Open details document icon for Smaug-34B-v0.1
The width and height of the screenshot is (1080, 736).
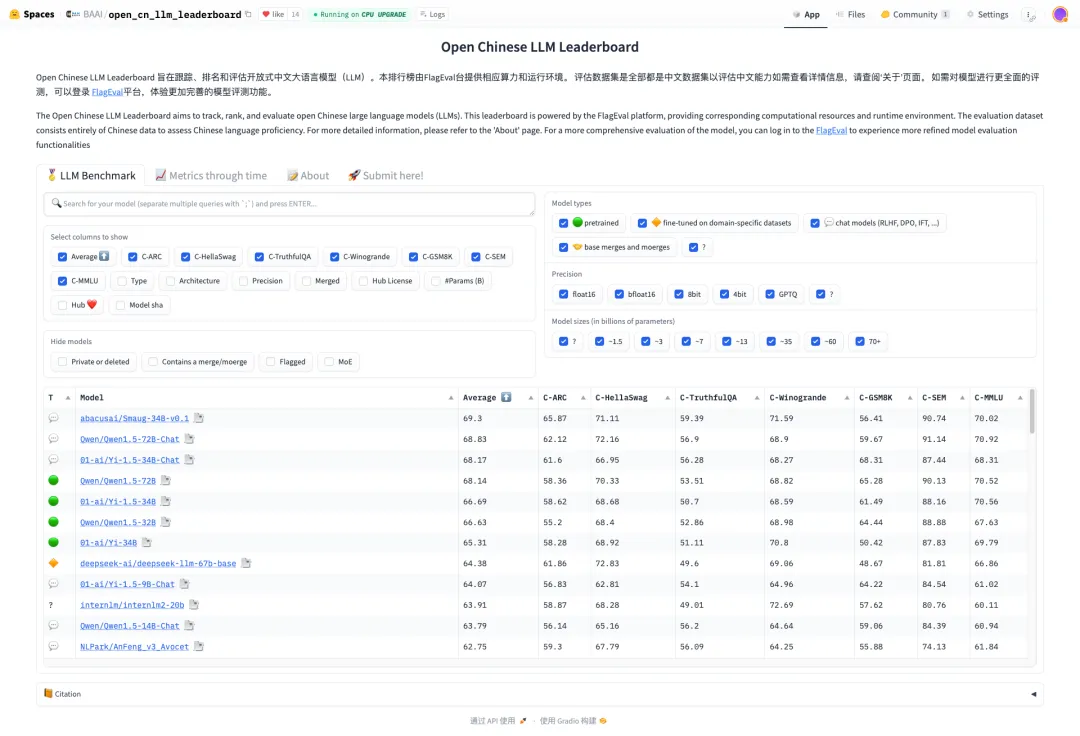(x=198, y=418)
